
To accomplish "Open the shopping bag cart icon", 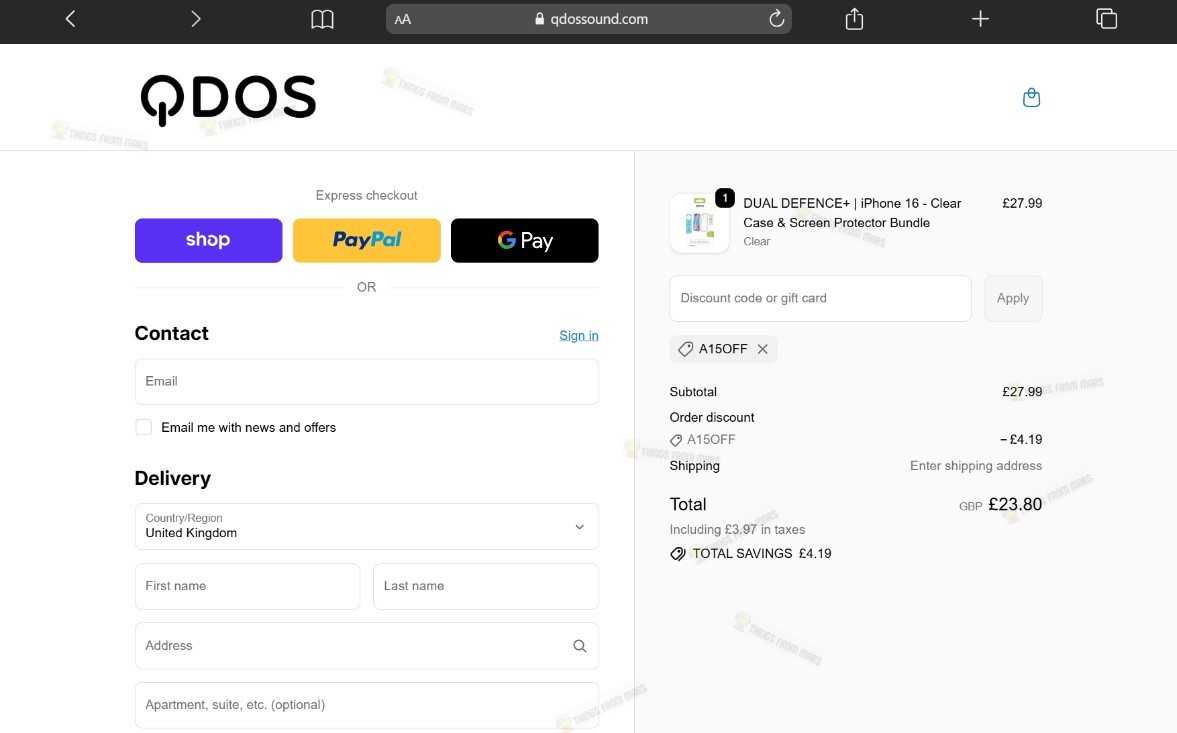I will (1031, 98).
